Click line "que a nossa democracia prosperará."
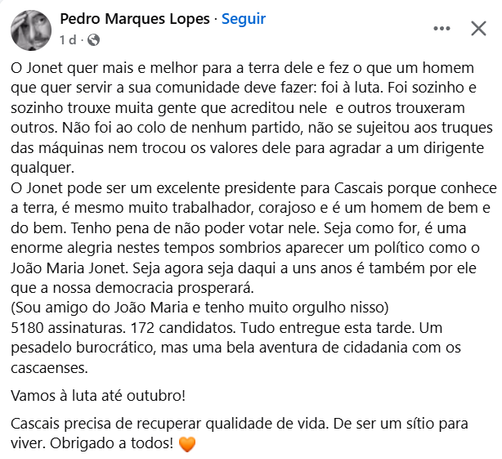Image resolution: width=502 pixels, height=459 pixels. click(x=132, y=288)
